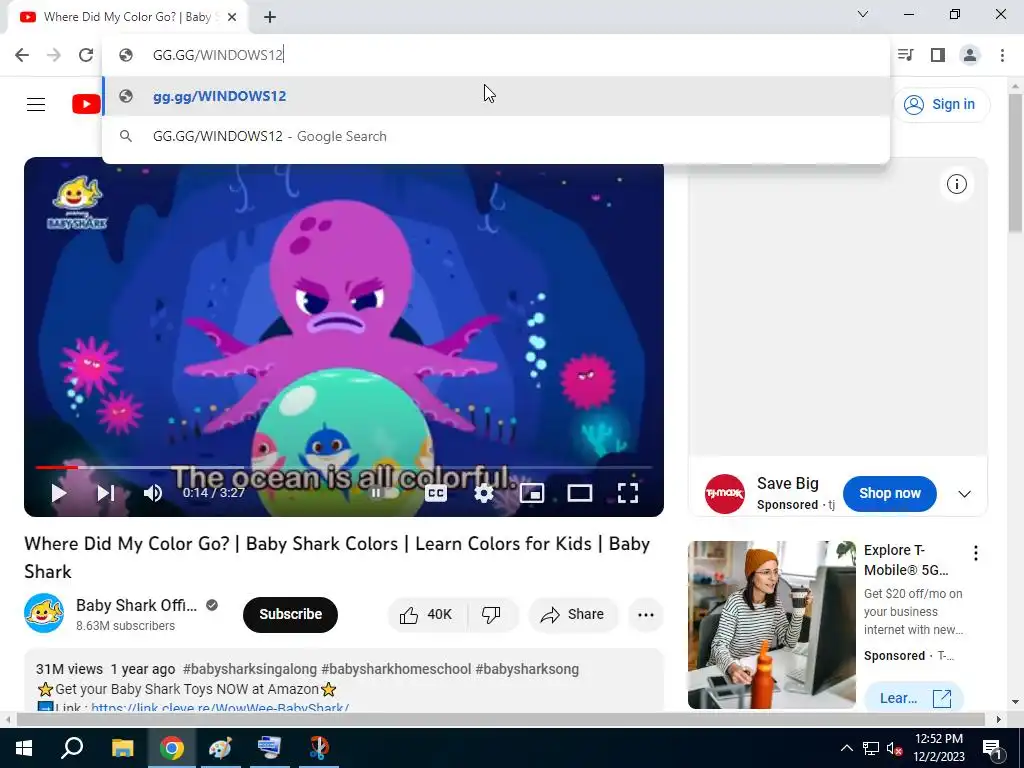Open File Explorer from the taskbar
This screenshot has width=1024, height=768.
coord(122,748)
